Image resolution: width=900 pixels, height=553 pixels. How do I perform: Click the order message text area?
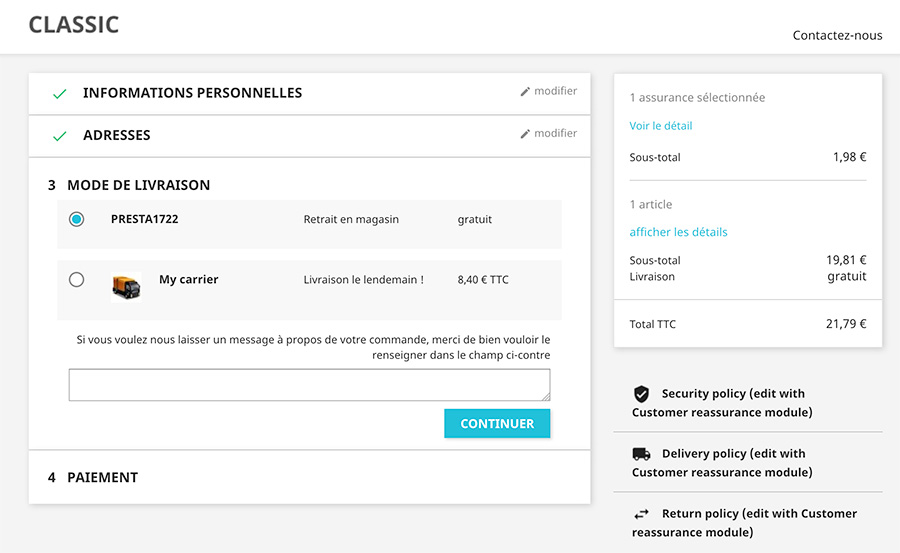(309, 385)
